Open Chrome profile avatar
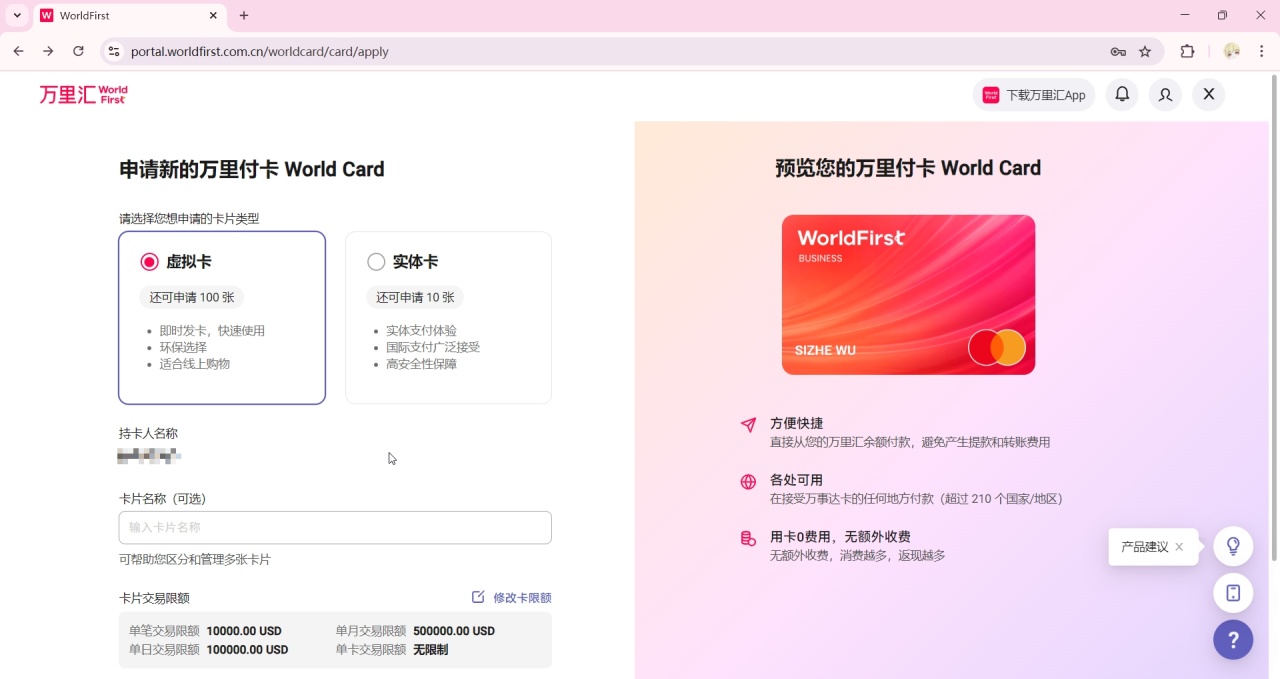The height and width of the screenshot is (679, 1280). [x=1232, y=51]
